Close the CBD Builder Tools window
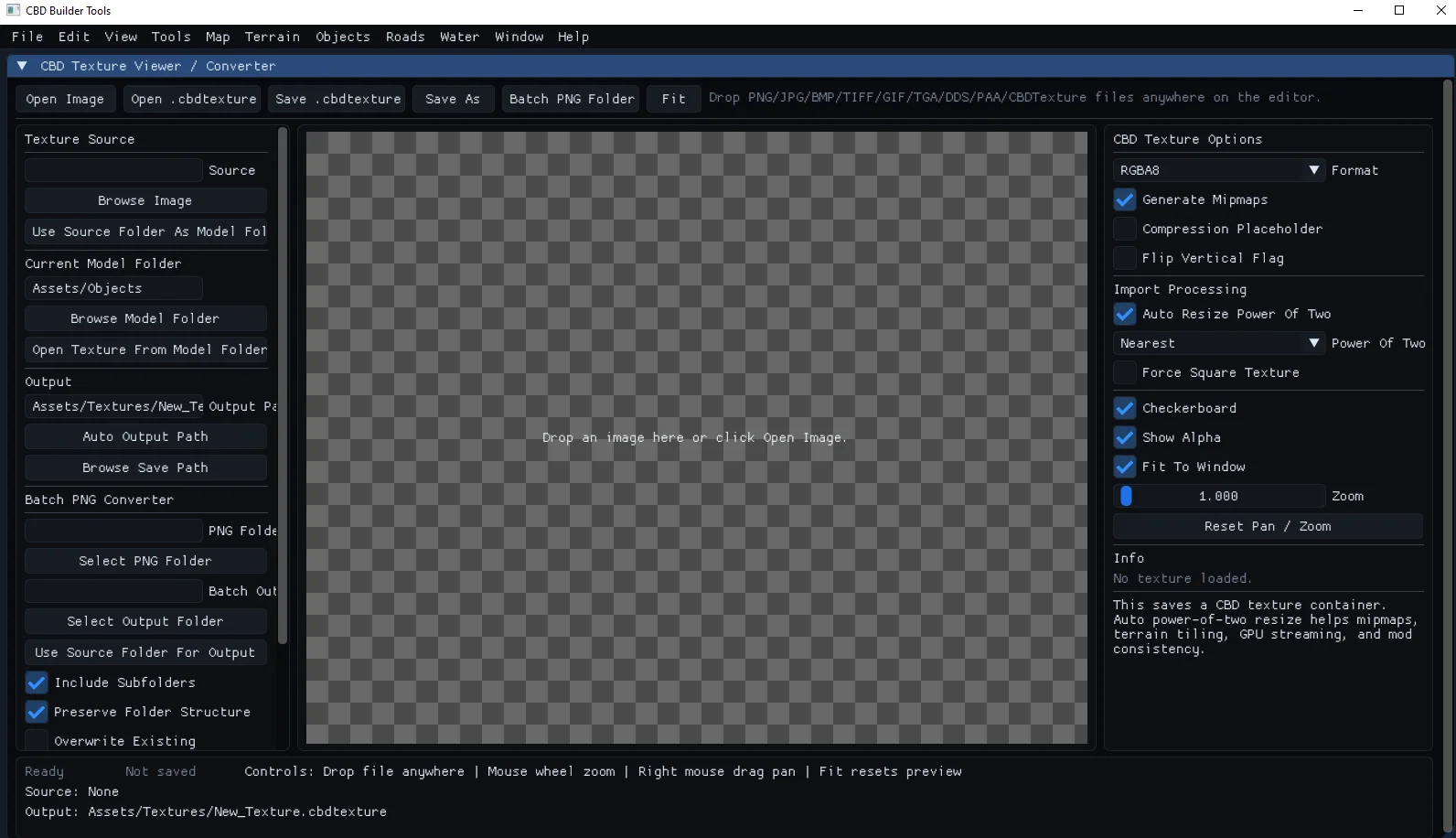This screenshot has height=838, width=1456. [x=1440, y=11]
